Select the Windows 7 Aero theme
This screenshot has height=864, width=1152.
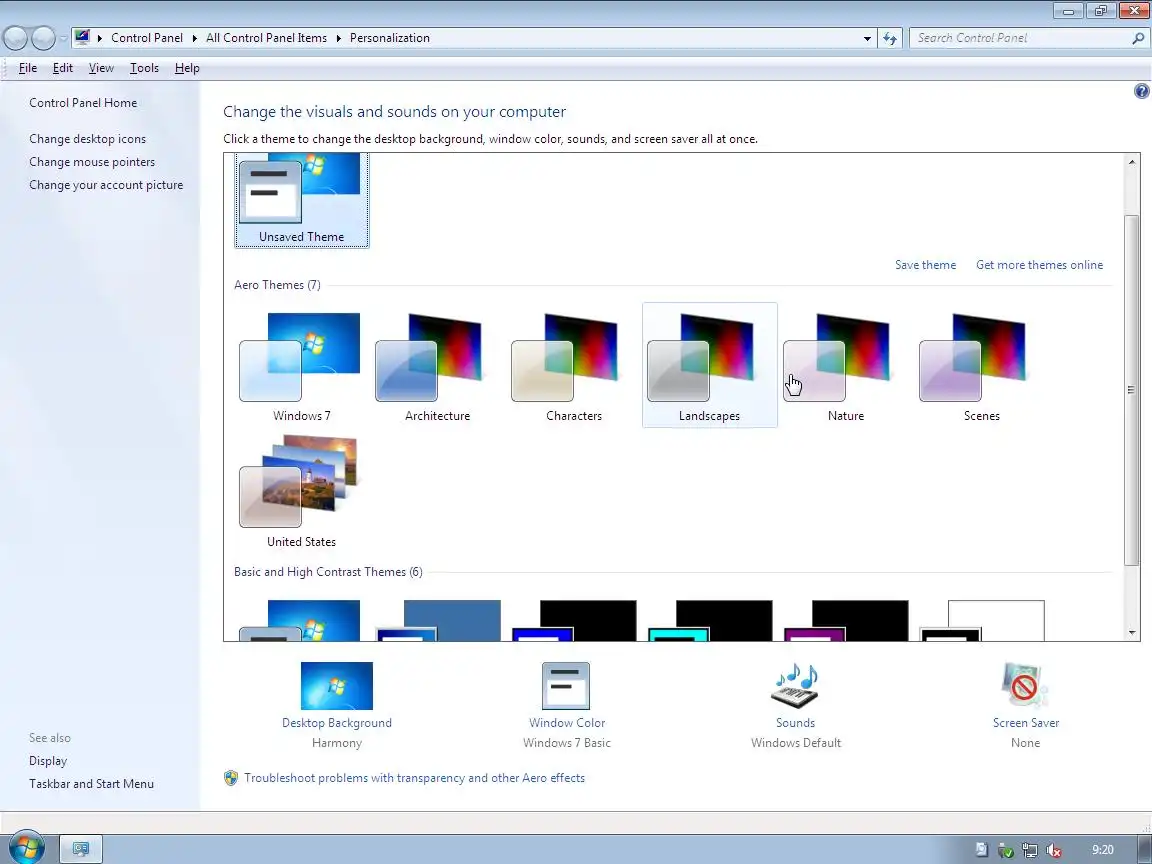tap(301, 366)
